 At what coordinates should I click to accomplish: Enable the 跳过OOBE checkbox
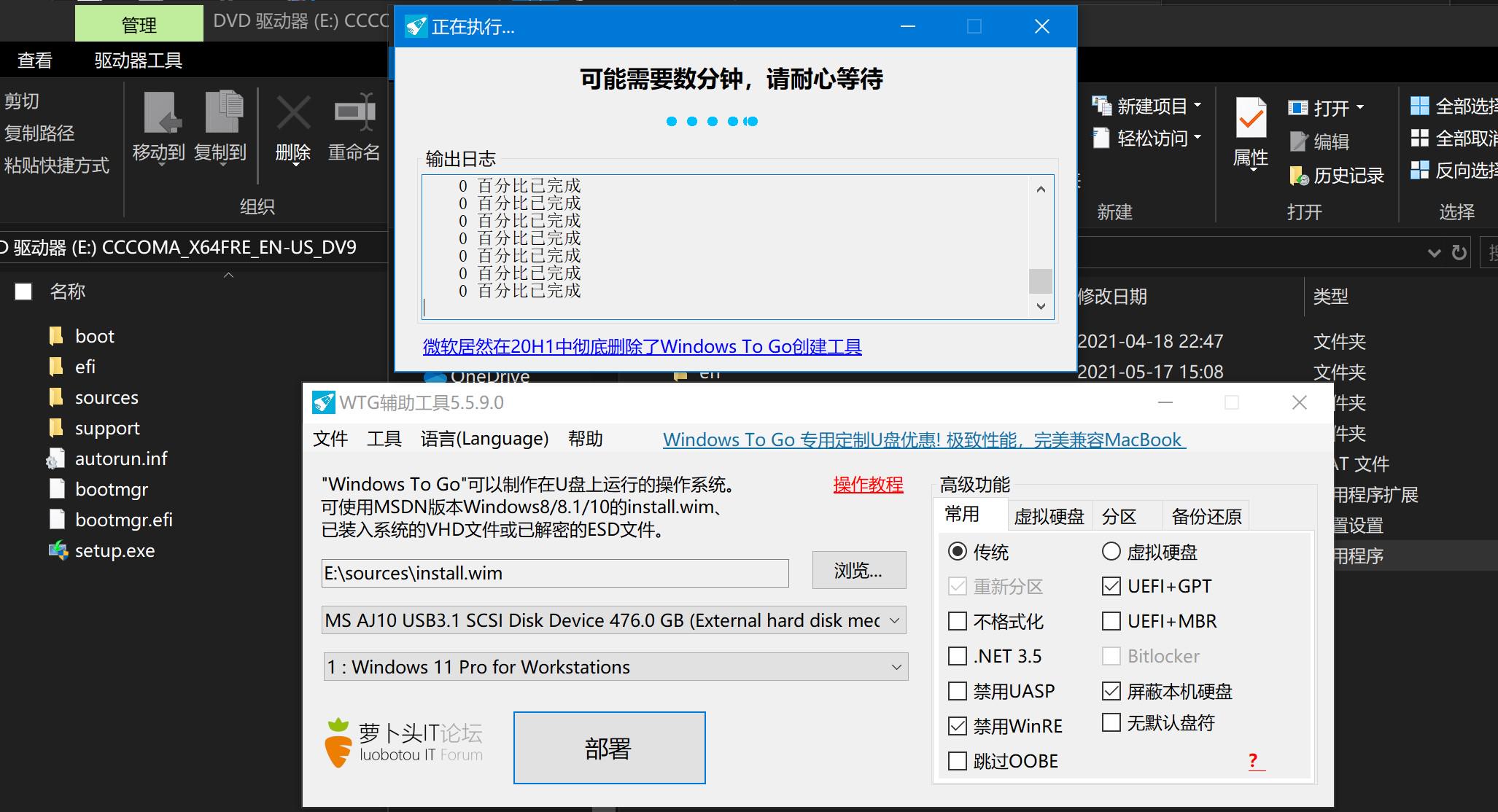[x=957, y=760]
